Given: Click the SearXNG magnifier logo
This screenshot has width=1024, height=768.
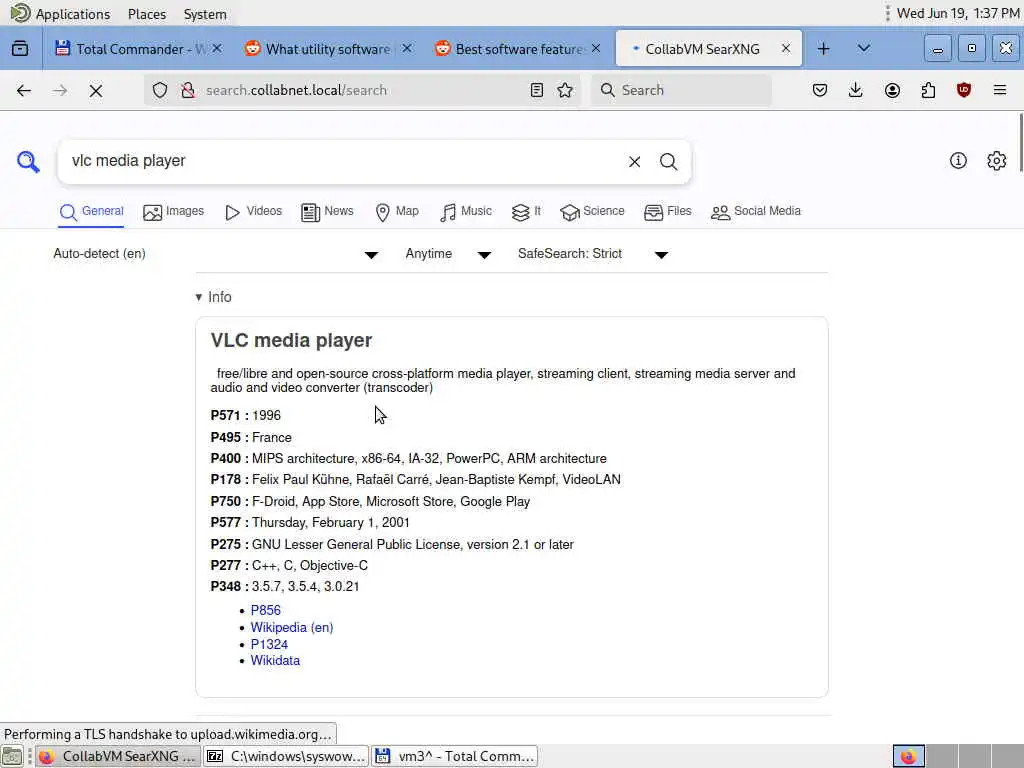Looking at the screenshot, I should click(x=28, y=161).
